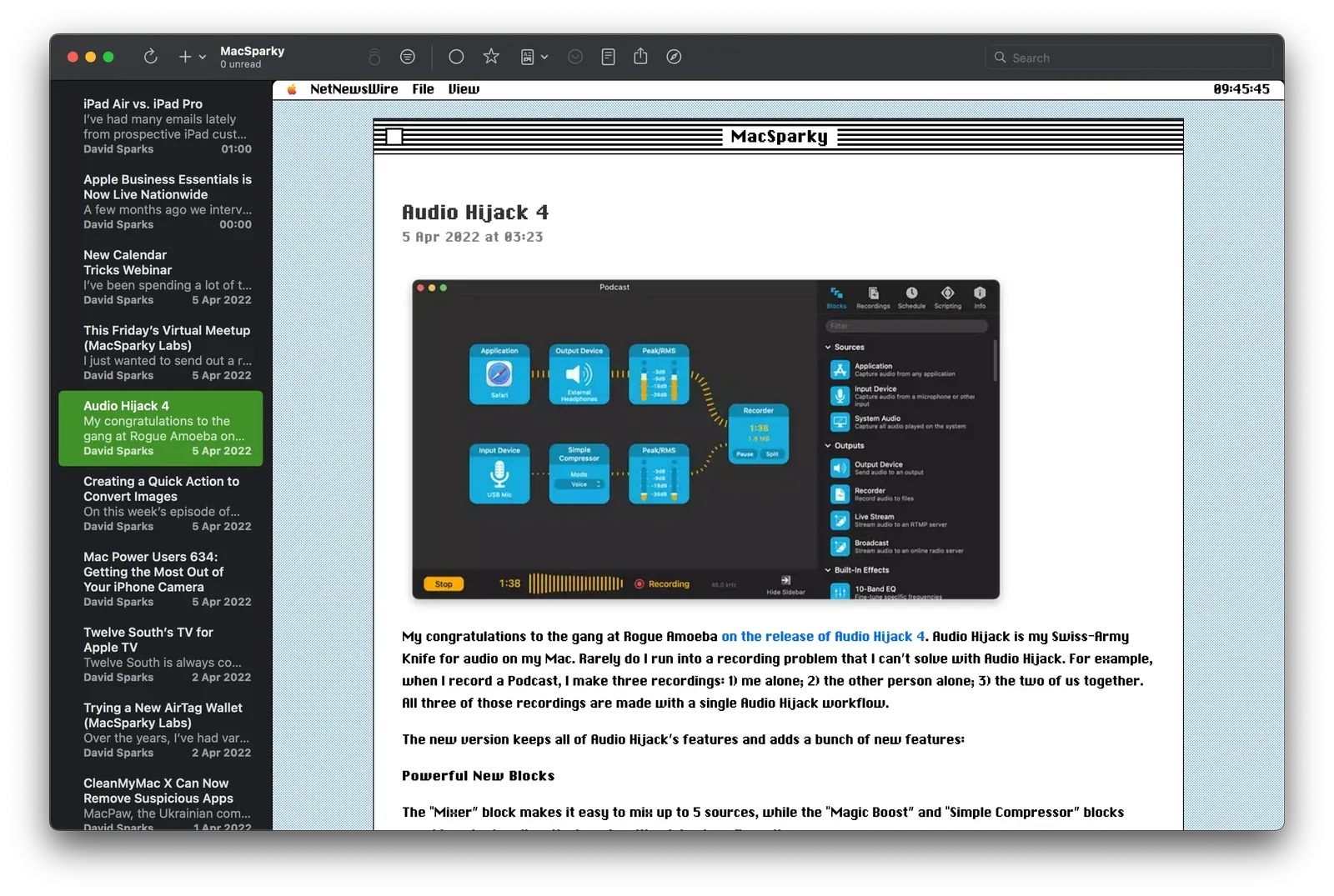Refresh the feeds with the reload icon
Screen dimensions: 1334x896
click(150, 57)
